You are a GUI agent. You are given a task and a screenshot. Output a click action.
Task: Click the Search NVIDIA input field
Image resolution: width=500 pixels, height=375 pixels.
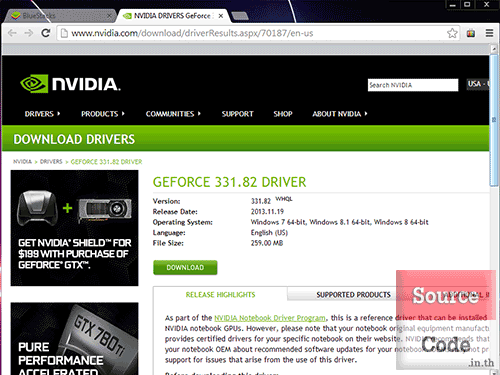(x=413, y=85)
